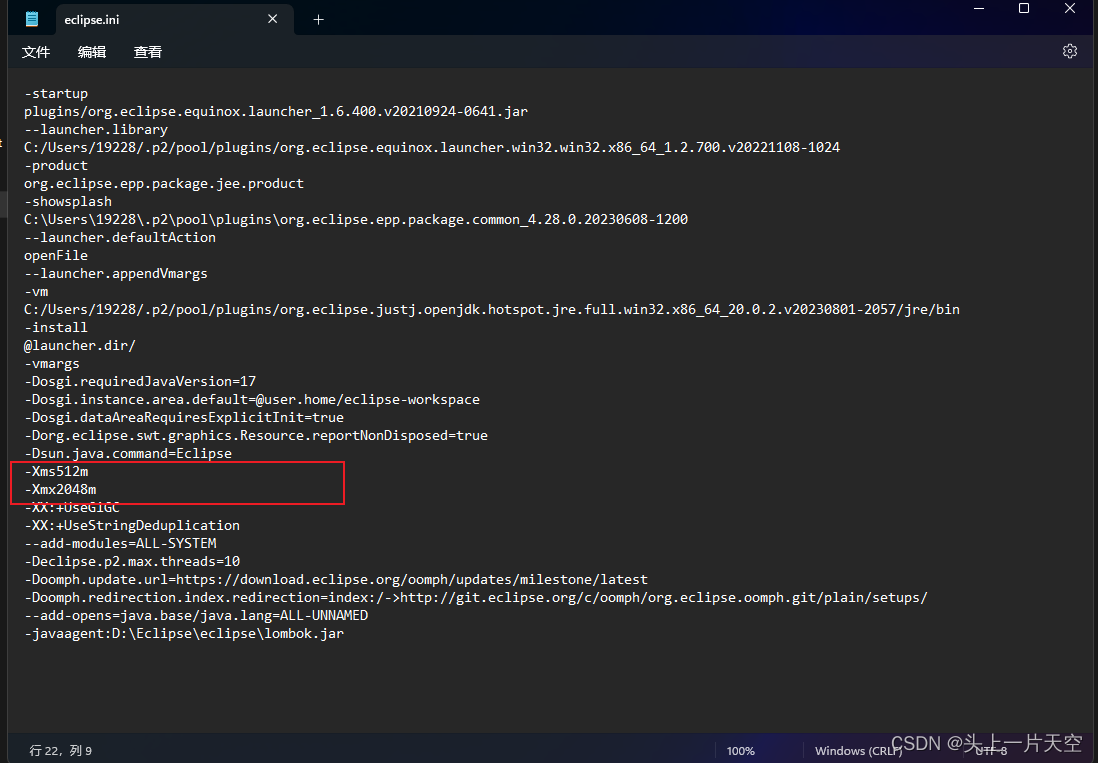Click the -Dosgi.instance.area.default line
This screenshot has width=1098, height=763.
(x=252, y=400)
